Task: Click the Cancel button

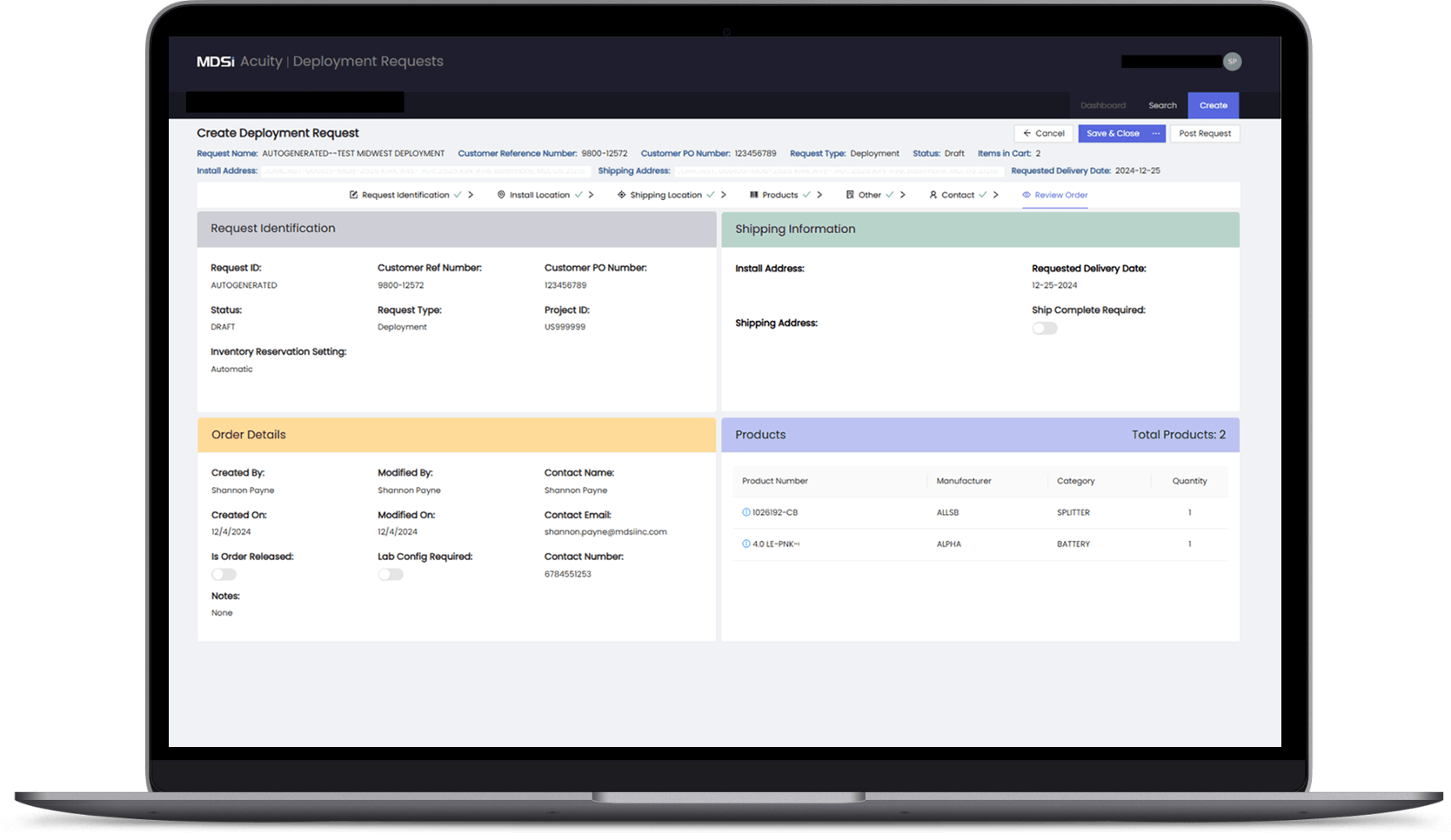Action: point(1044,133)
